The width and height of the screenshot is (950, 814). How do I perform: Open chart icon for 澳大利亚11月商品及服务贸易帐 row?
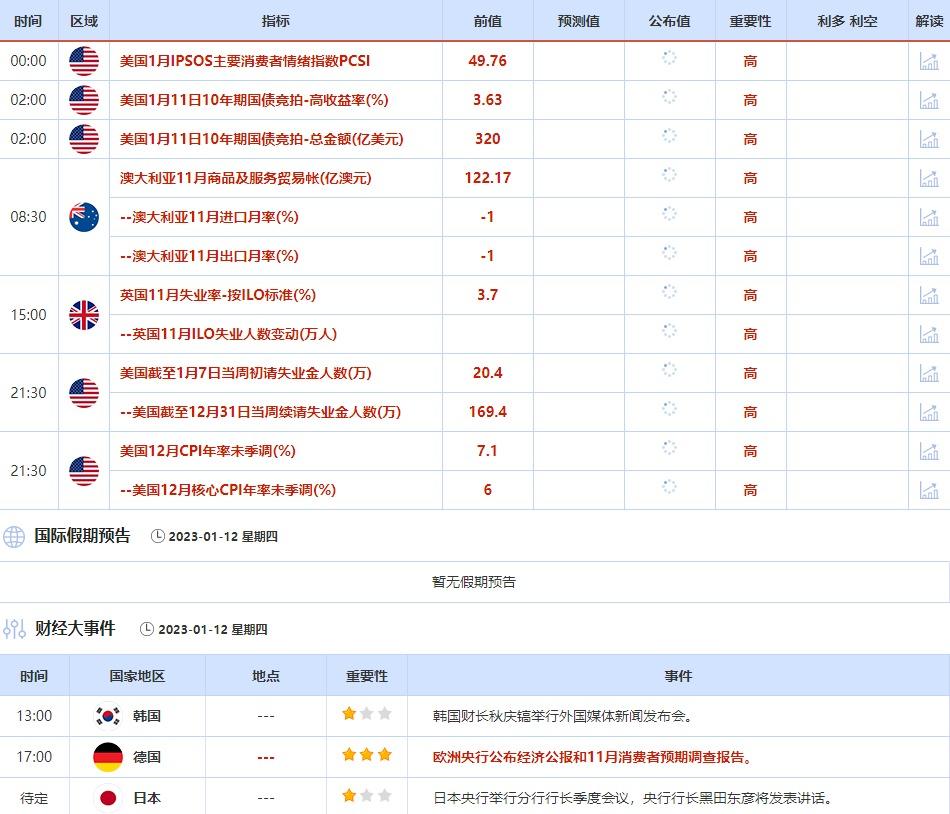[x=928, y=178]
